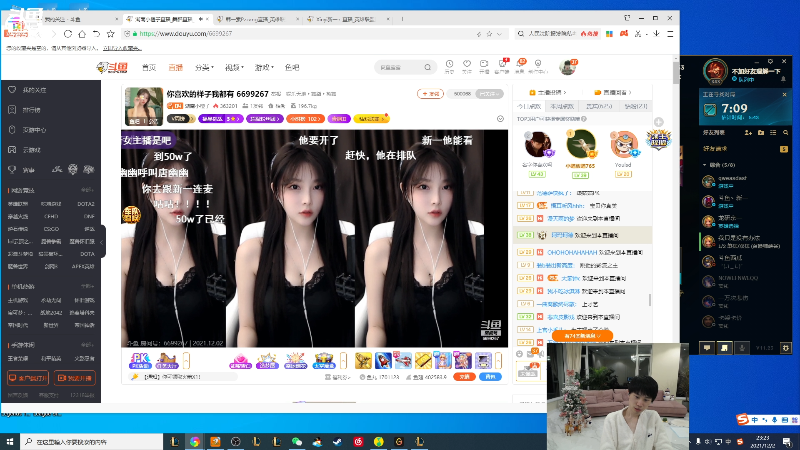Click the browser page vertical scrollbar

pyautogui.click(x=676, y=73)
